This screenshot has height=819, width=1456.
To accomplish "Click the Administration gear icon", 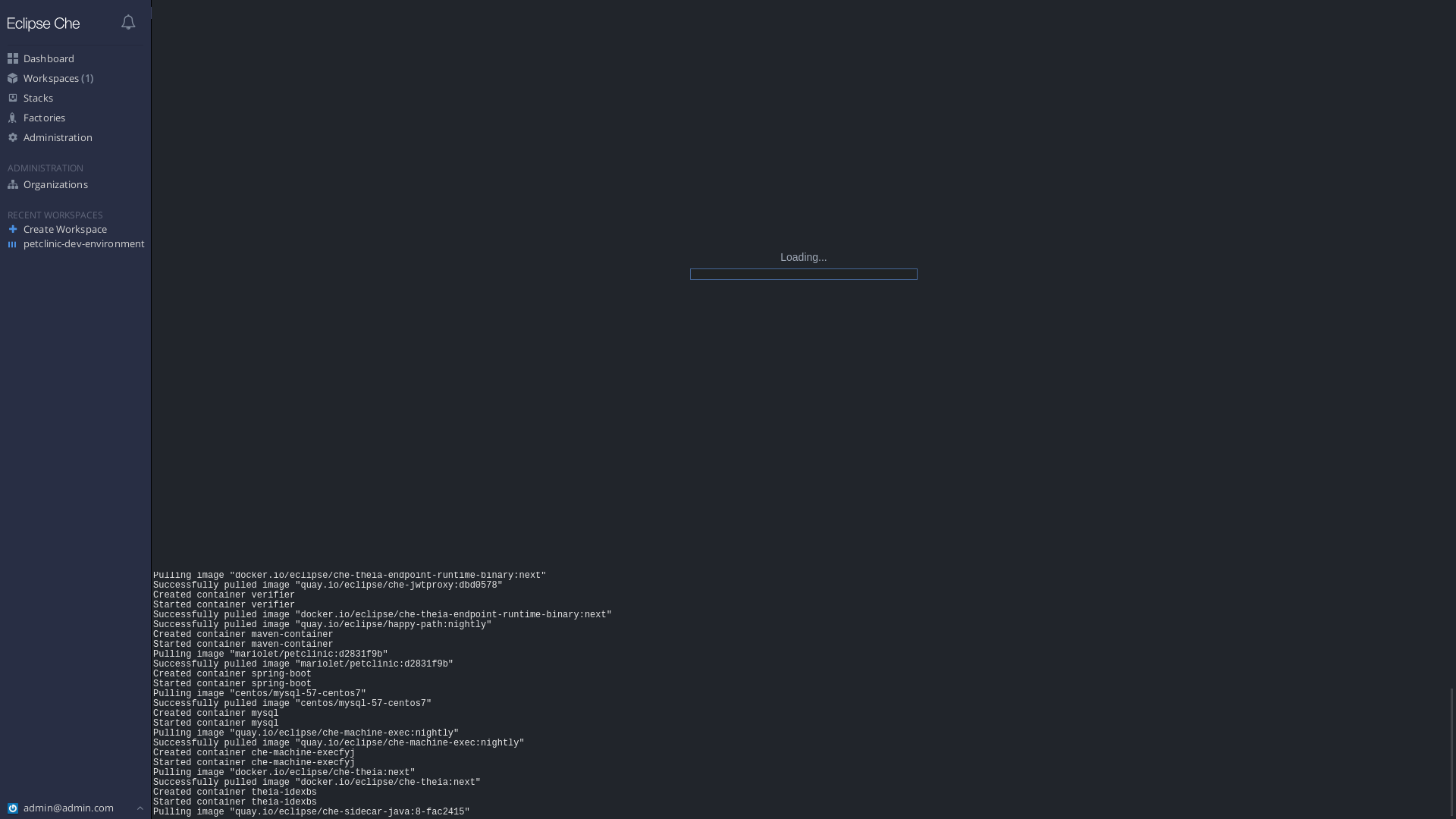I will pyautogui.click(x=13, y=136).
